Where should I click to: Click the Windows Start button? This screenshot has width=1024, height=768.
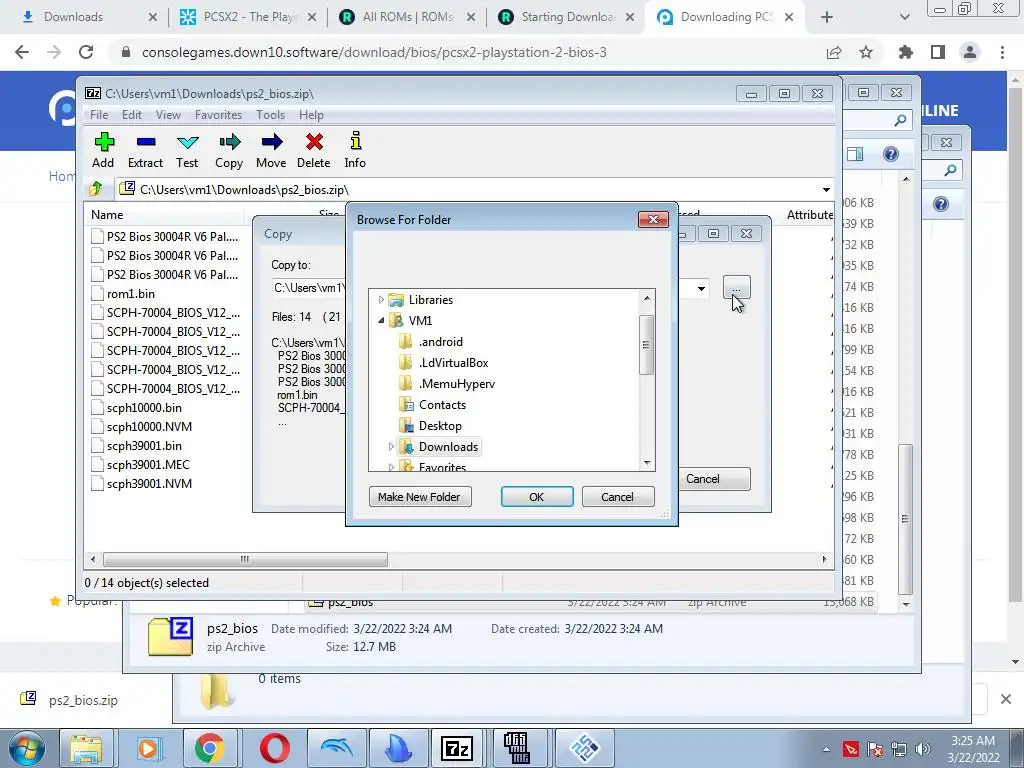pyautogui.click(x=25, y=748)
